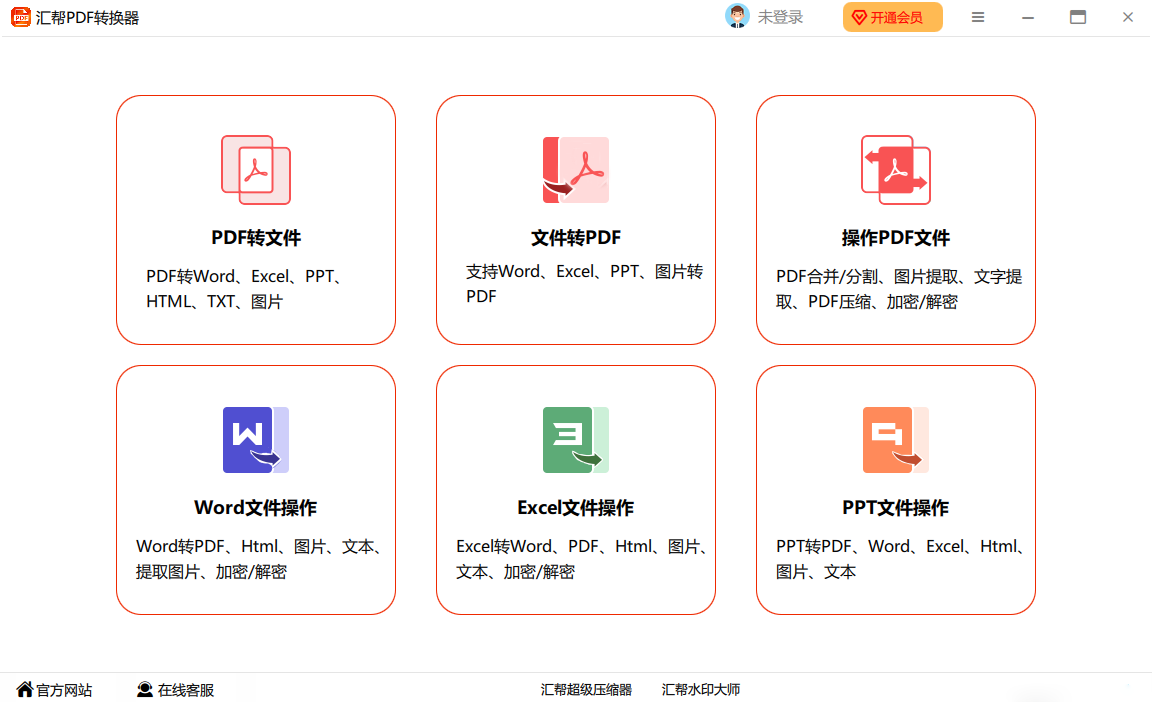Choose the Excel文件操作 title label
This screenshot has width=1152, height=702.
pyautogui.click(x=576, y=508)
